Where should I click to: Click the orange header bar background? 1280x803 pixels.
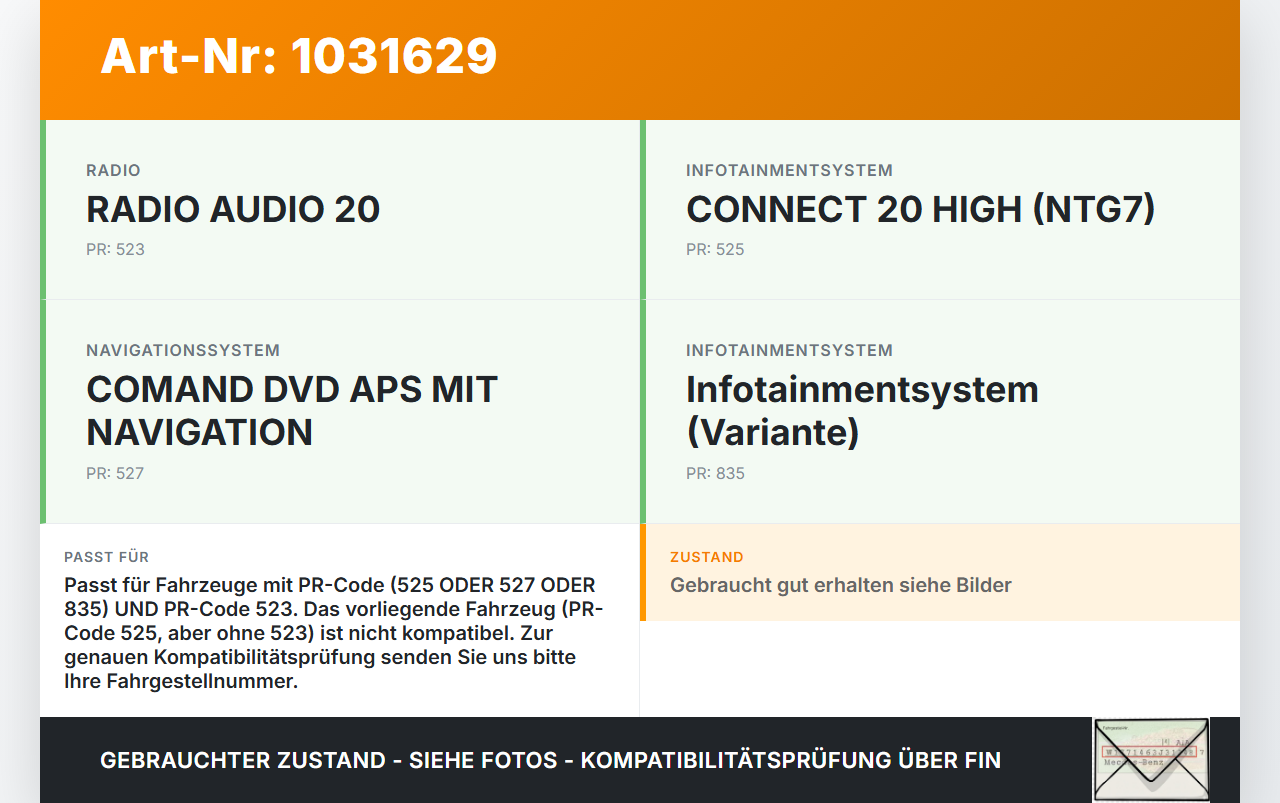click(860, 60)
